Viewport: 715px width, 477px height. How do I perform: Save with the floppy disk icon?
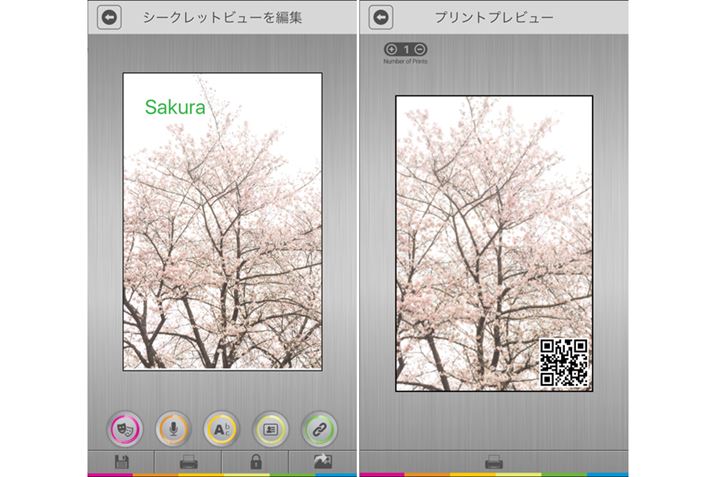[x=121, y=462]
